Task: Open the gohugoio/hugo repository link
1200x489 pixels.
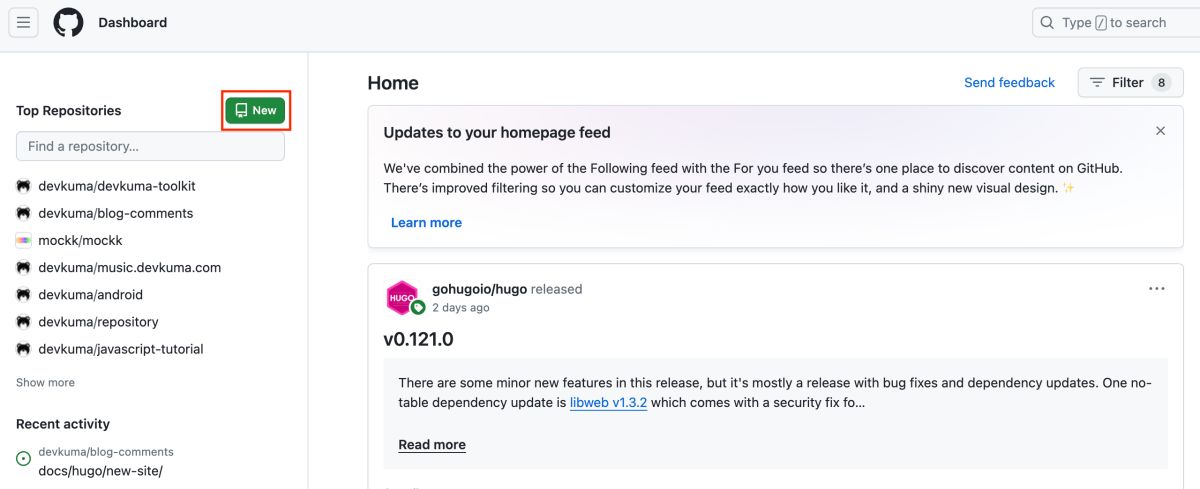Action: [x=479, y=289]
